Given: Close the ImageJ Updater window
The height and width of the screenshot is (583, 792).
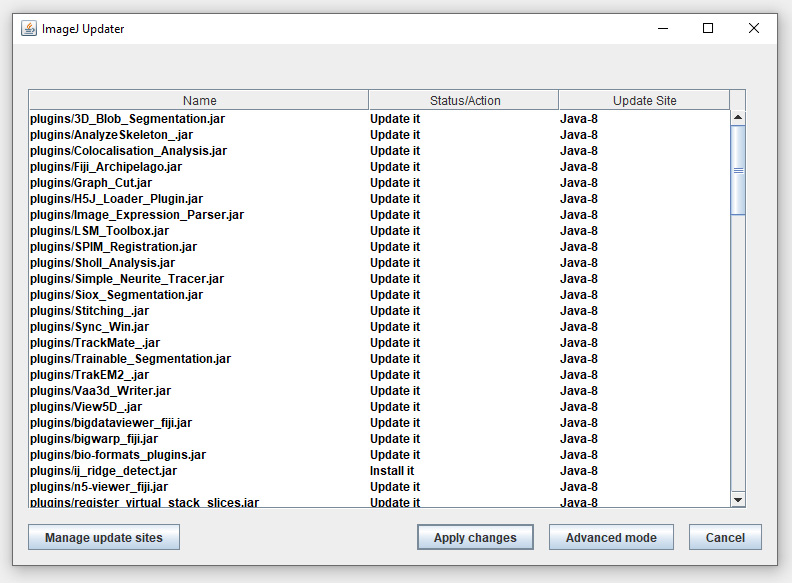Looking at the screenshot, I should [x=754, y=28].
